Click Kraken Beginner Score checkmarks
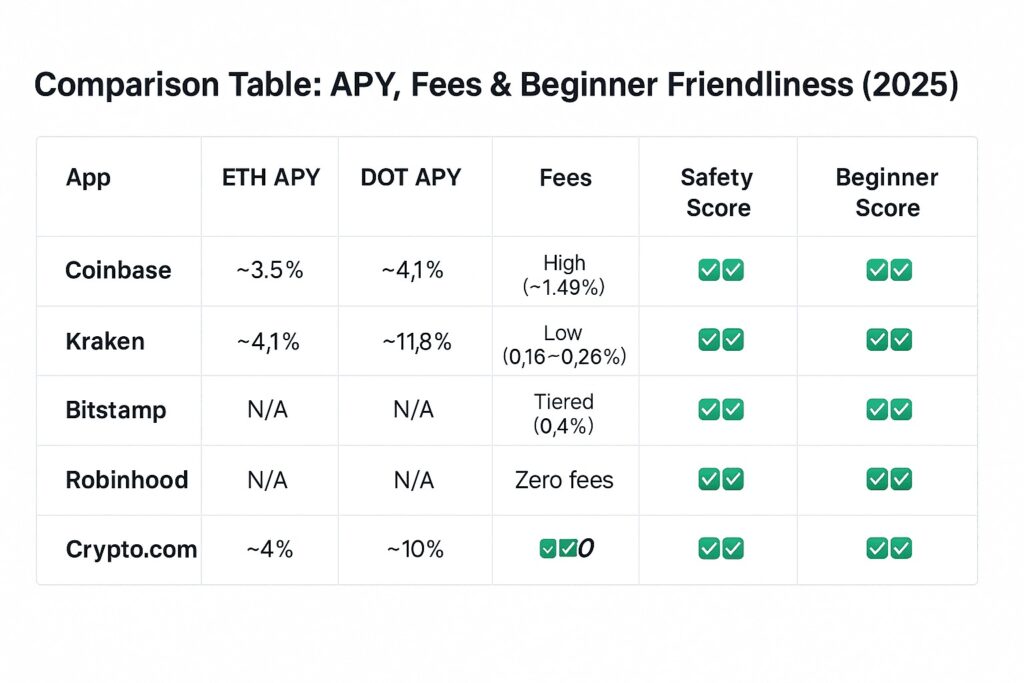This screenshot has width=1024, height=683. [x=889, y=340]
